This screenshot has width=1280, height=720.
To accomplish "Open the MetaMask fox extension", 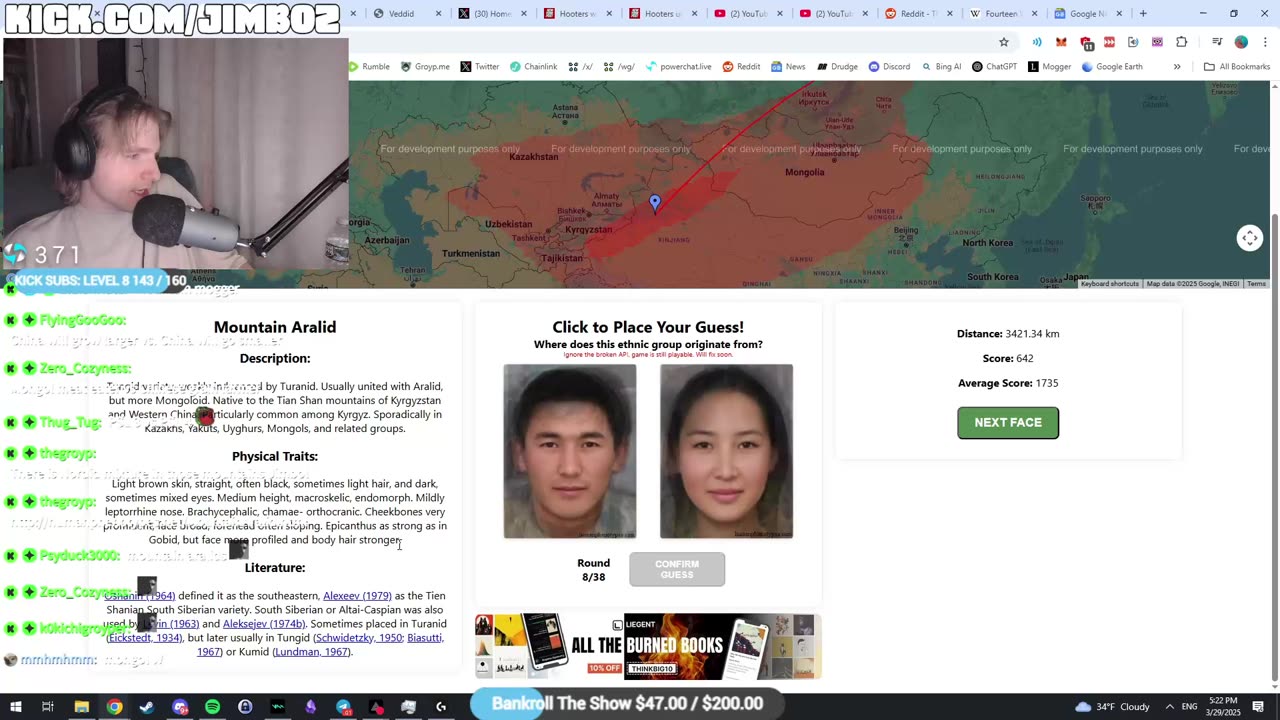I will click(x=1061, y=42).
